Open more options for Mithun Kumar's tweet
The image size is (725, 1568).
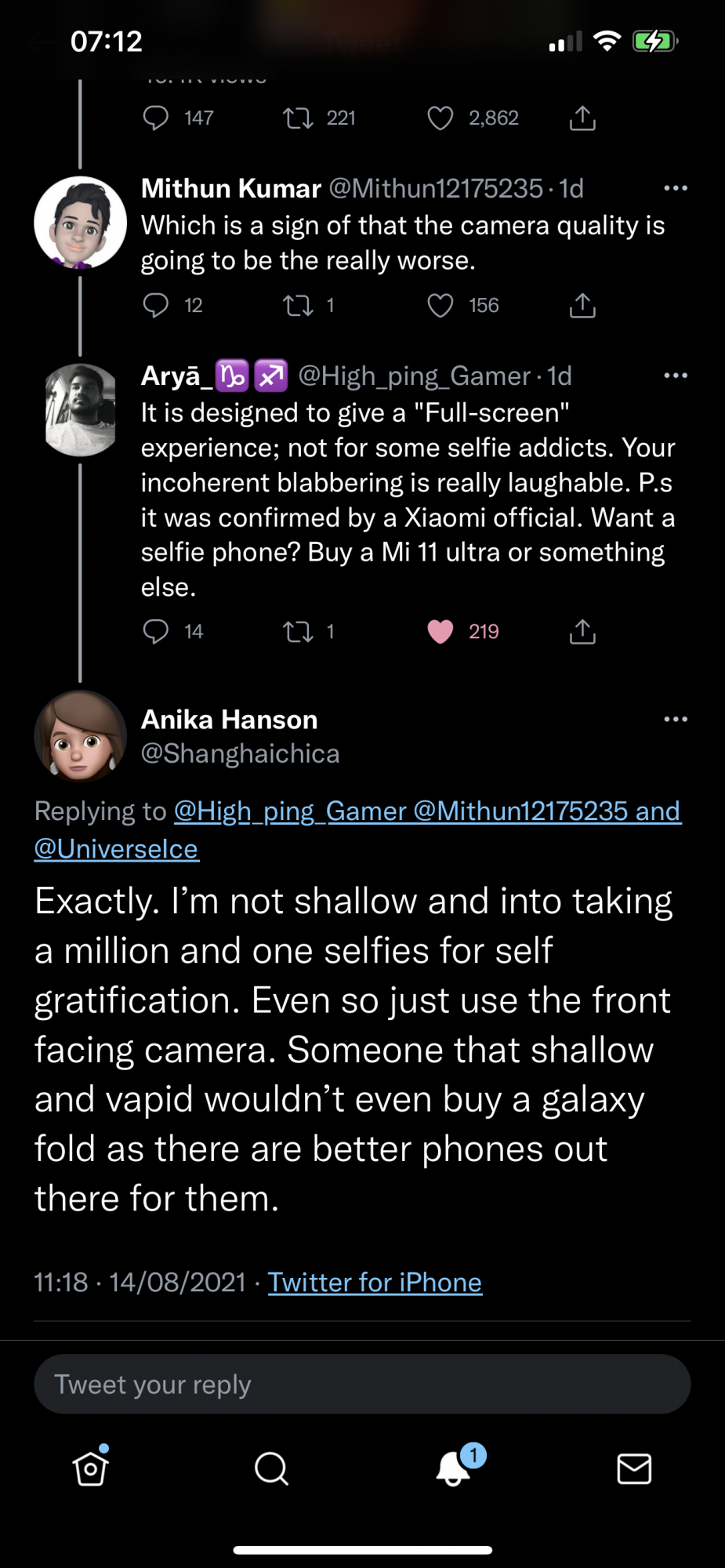(675, 188)
